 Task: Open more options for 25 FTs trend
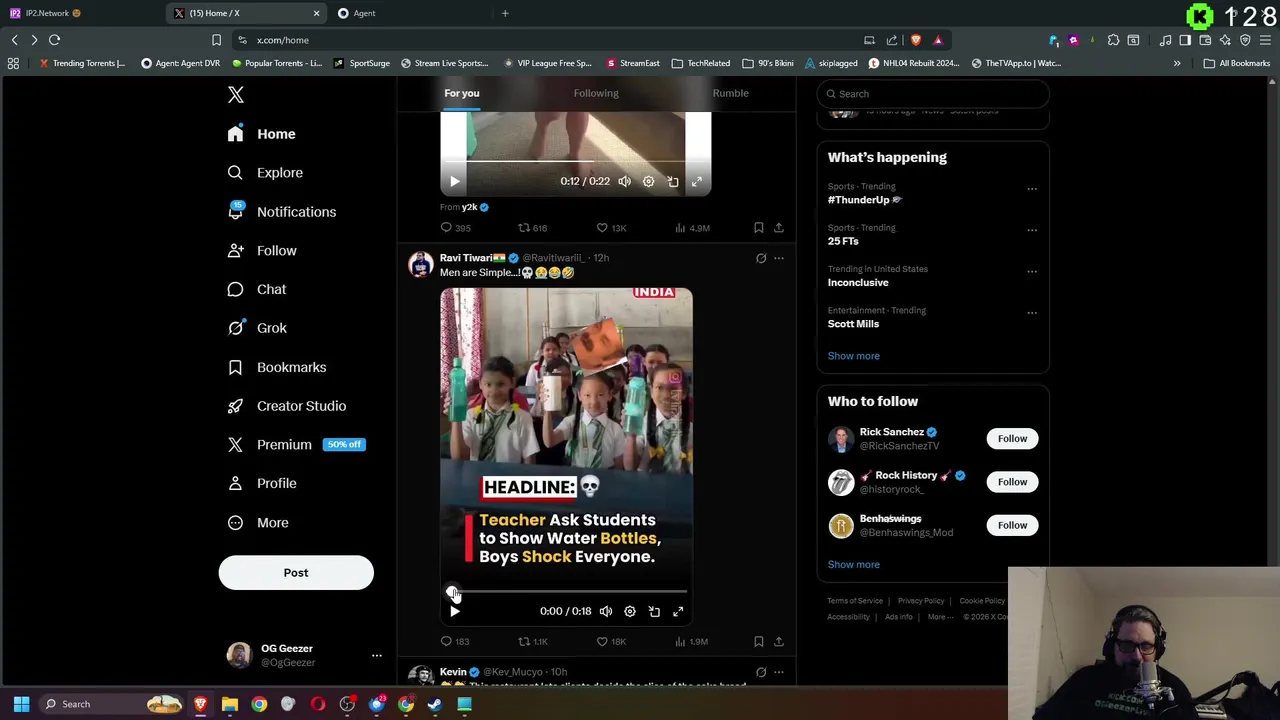pyautogui.click(x=1032, y=230)
